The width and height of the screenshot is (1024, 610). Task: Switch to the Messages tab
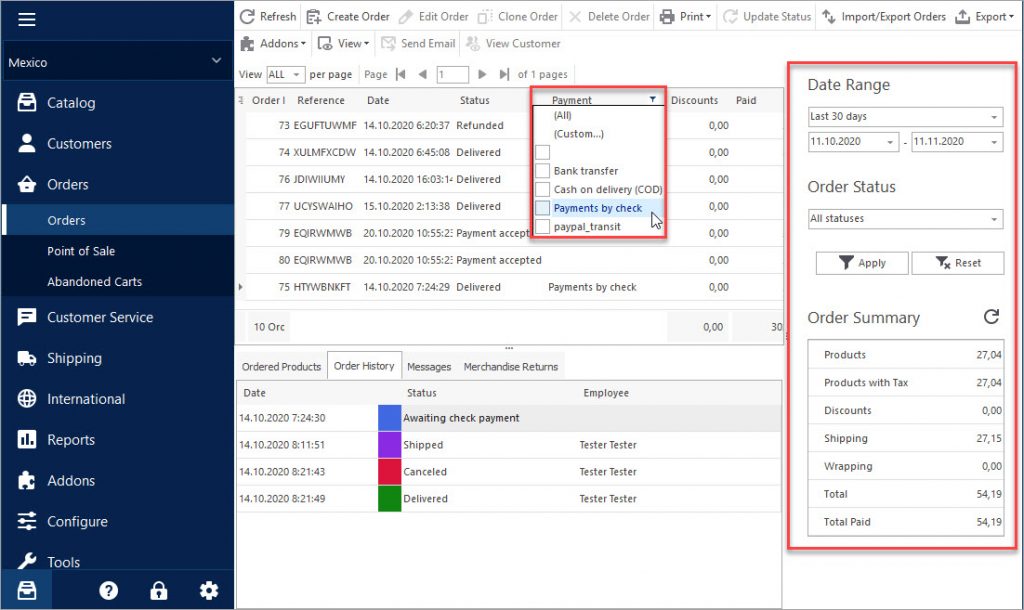(428, 365)
